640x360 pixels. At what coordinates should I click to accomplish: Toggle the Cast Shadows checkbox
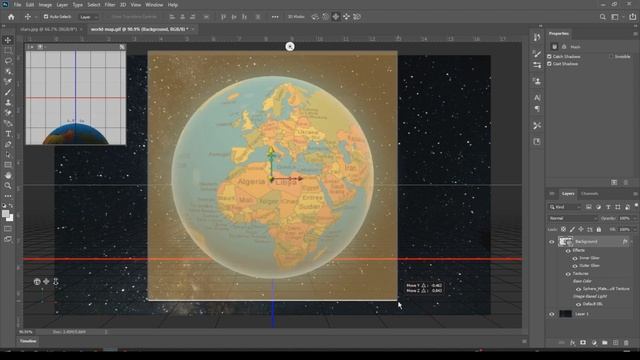click(549, 64)
